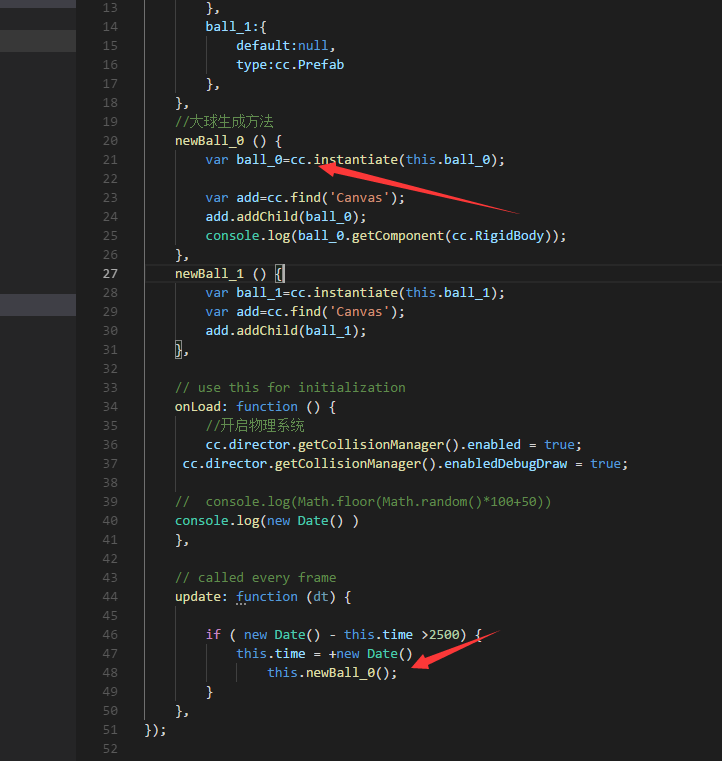
Task: Click "var add=cc.find('Canvas')" on line 23
Action: coord(301,198)
